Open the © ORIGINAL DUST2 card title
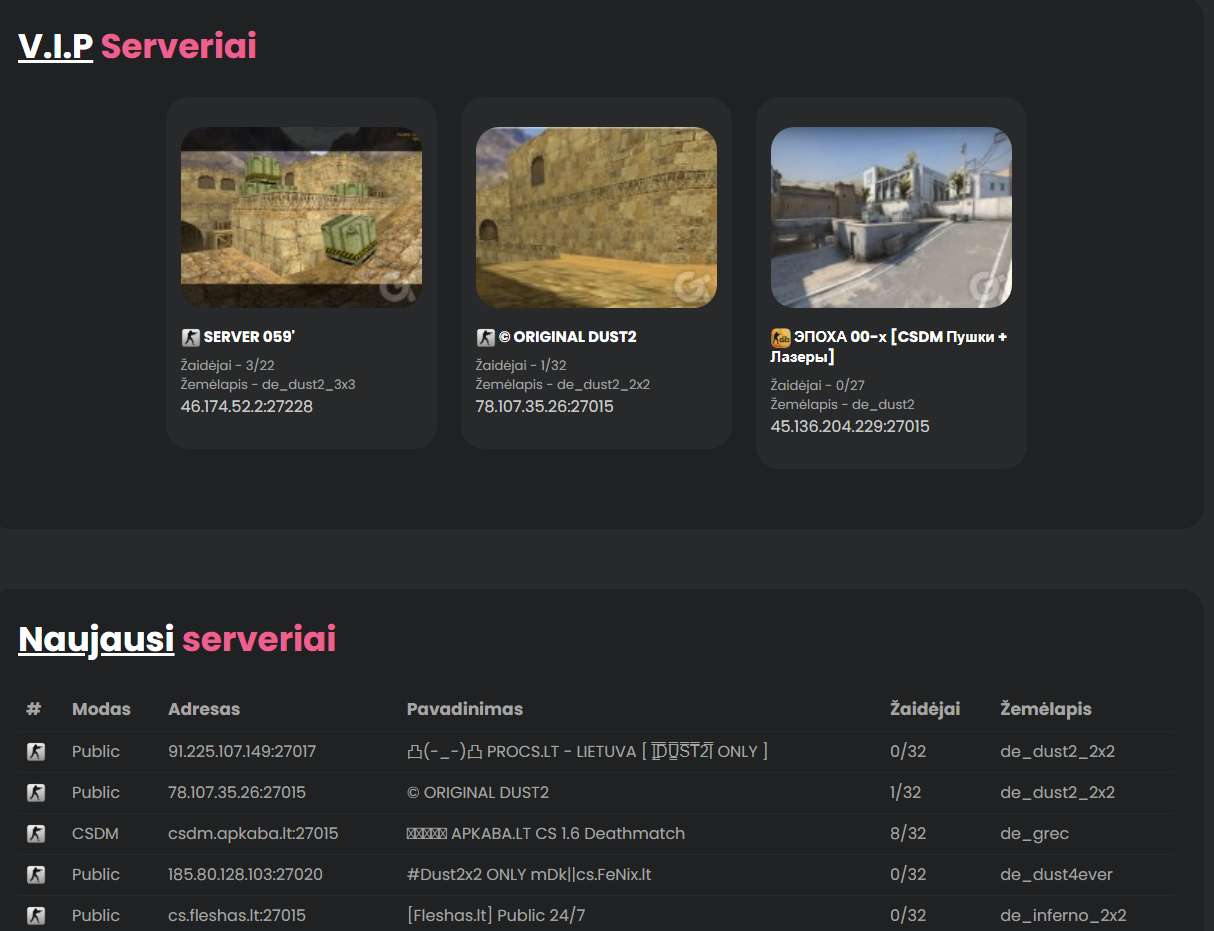This screenshot has width=1214, height=931. tap(567, 337)
